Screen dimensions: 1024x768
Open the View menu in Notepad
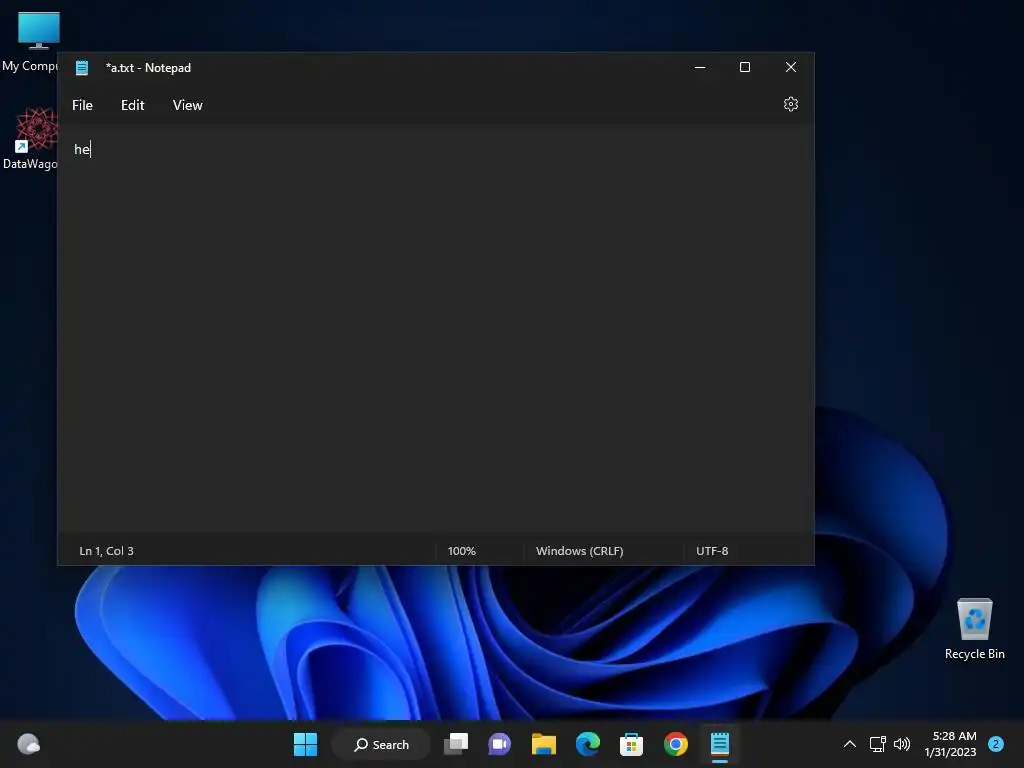point(187,105)
